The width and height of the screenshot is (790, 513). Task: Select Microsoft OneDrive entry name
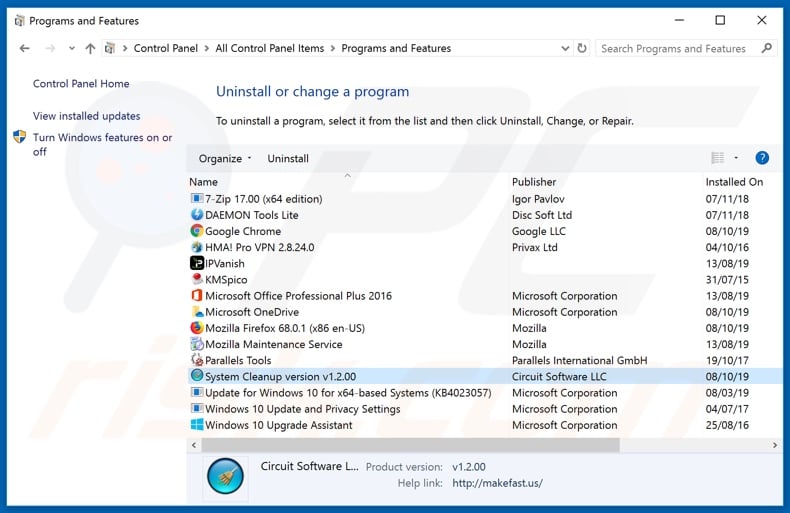[x=252, y=312]
